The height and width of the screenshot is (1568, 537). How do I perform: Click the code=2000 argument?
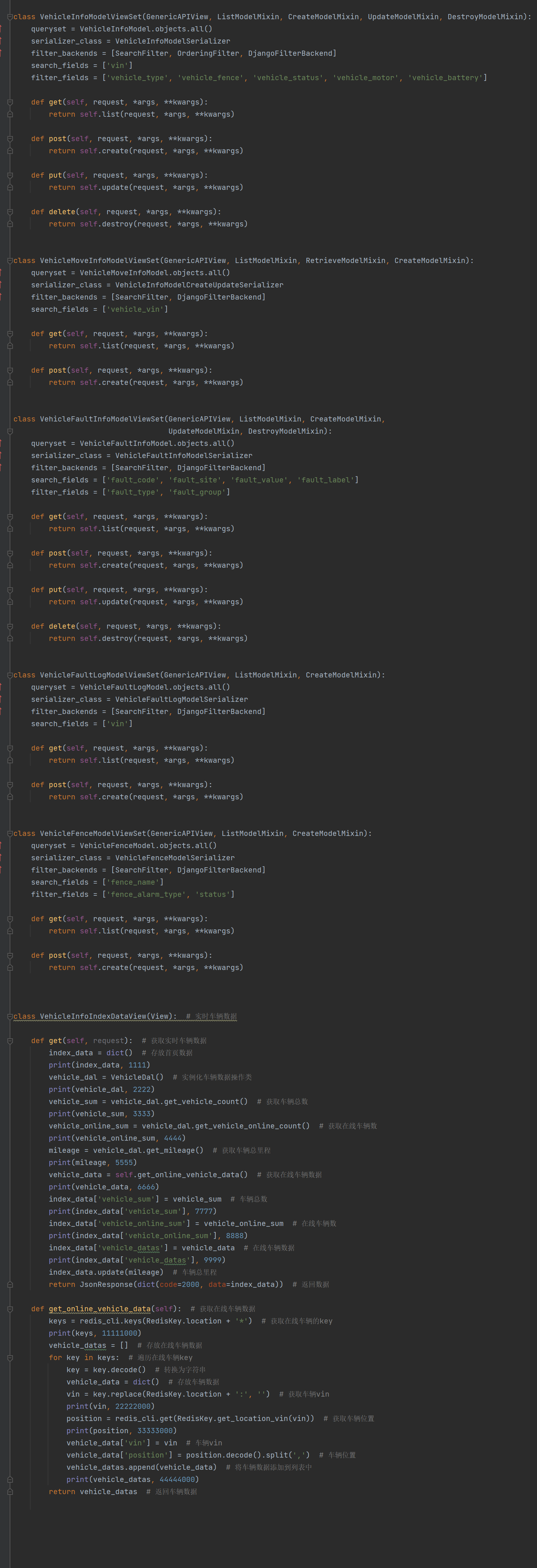pos(179,1284)
